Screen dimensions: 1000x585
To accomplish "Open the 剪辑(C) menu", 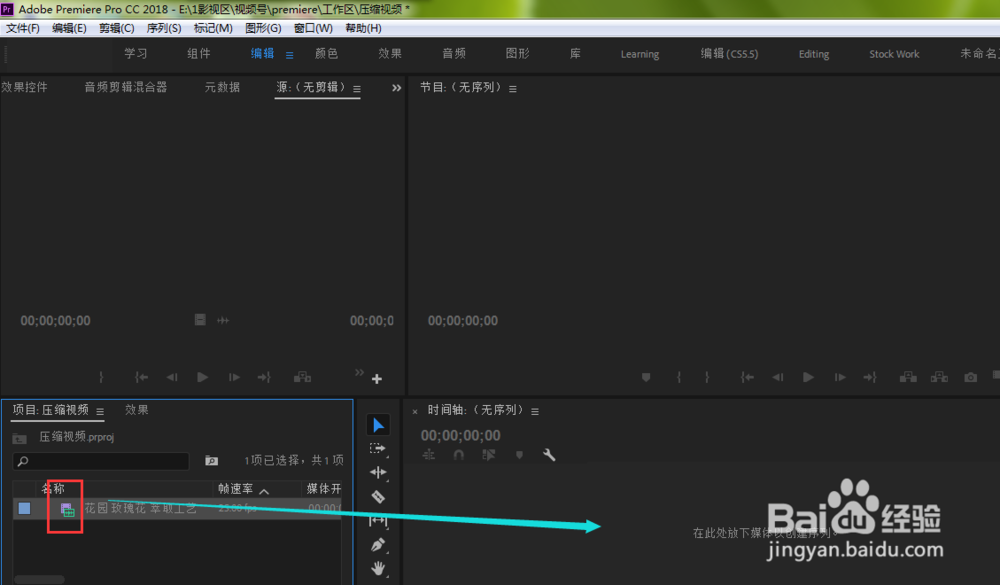I will pyautogui.click(x=116, y=28).
